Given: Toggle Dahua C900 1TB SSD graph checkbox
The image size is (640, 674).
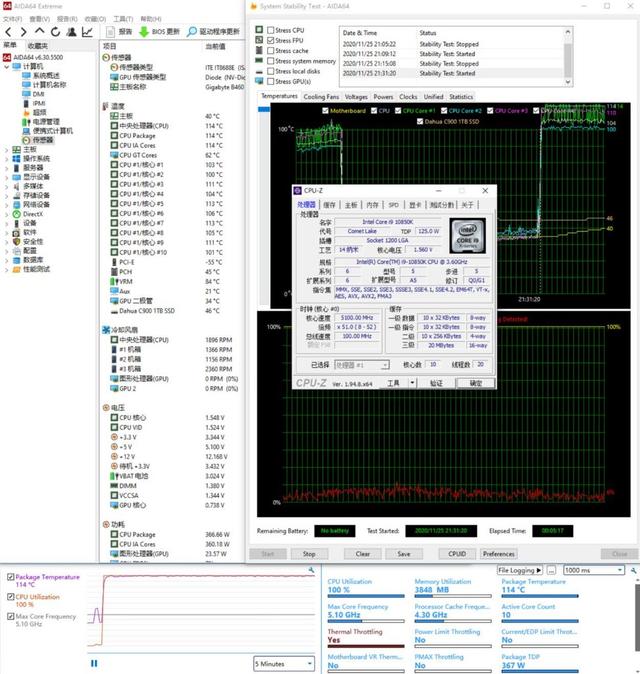Looking at the screenshot, I should pyautogui.click(x=420, y=122).
